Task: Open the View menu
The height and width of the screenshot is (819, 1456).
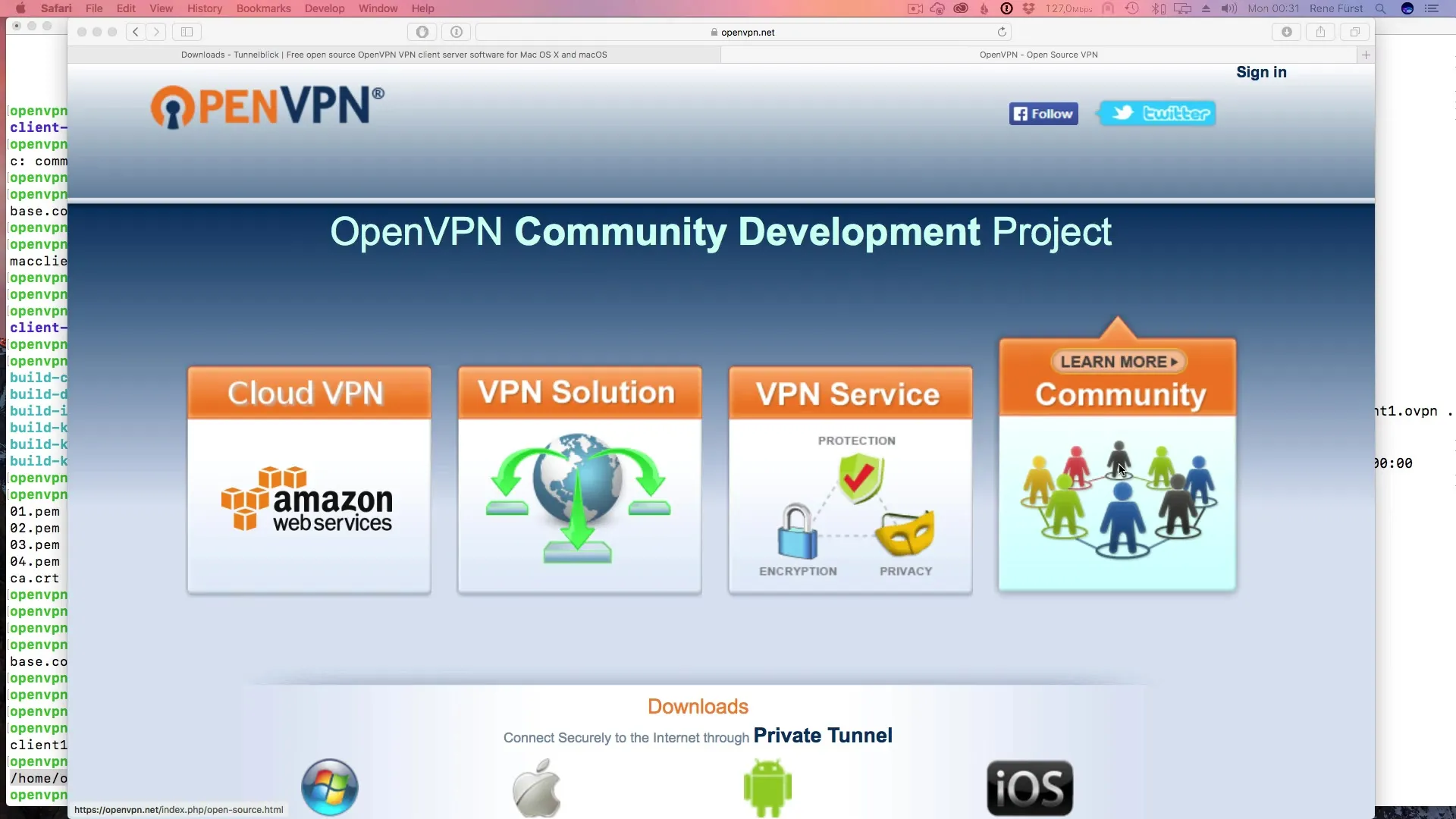Action: coord(161,8)
